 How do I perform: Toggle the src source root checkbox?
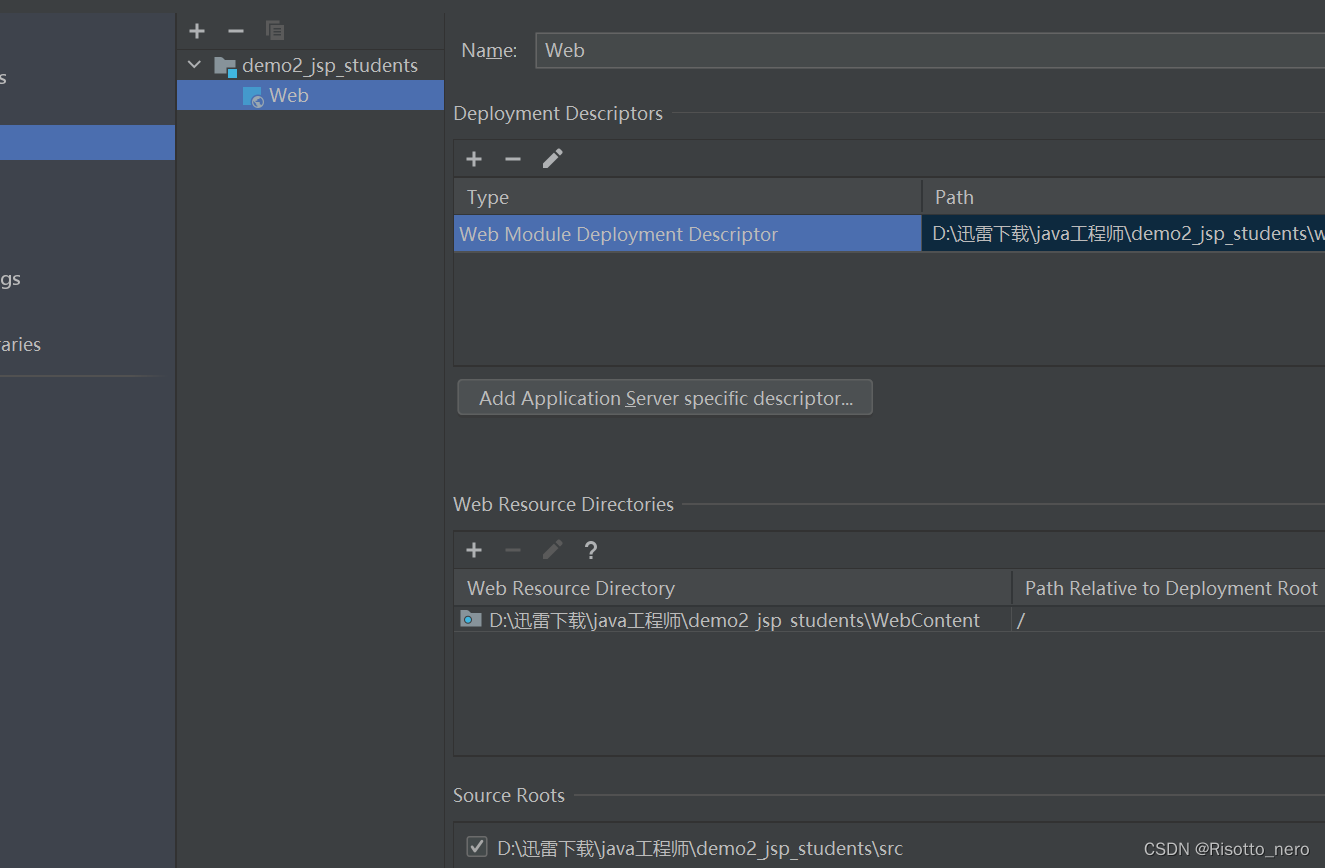(x=477, y=847)
